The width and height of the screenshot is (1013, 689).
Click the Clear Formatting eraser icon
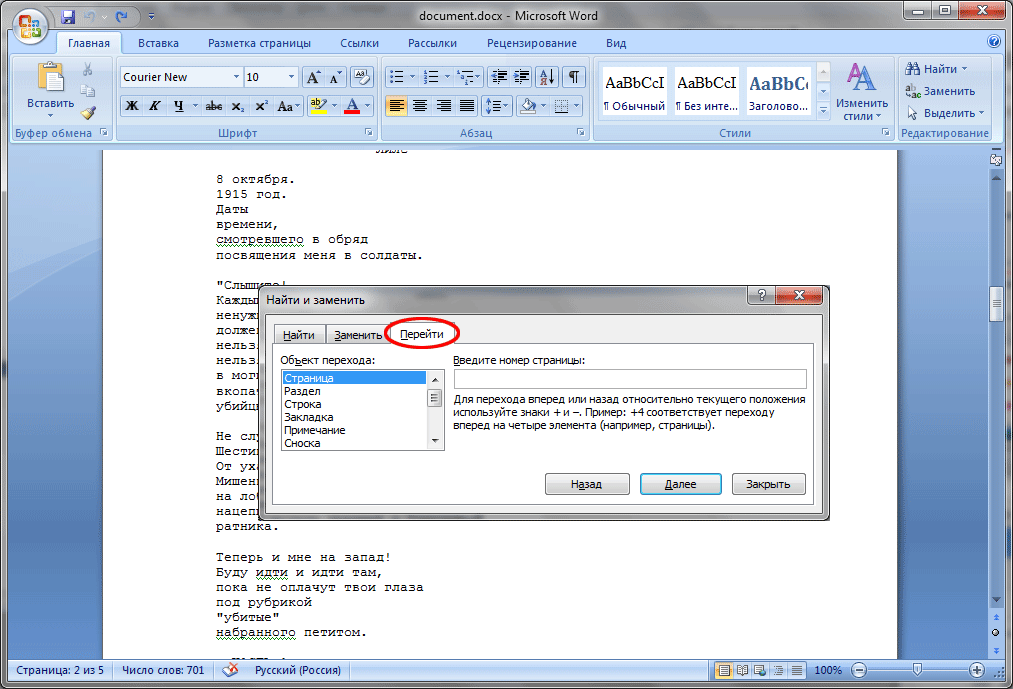point(361,77)
